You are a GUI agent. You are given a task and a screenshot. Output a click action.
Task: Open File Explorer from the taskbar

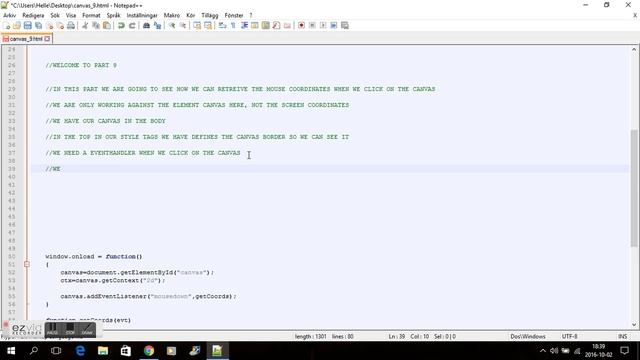(103, 351)
